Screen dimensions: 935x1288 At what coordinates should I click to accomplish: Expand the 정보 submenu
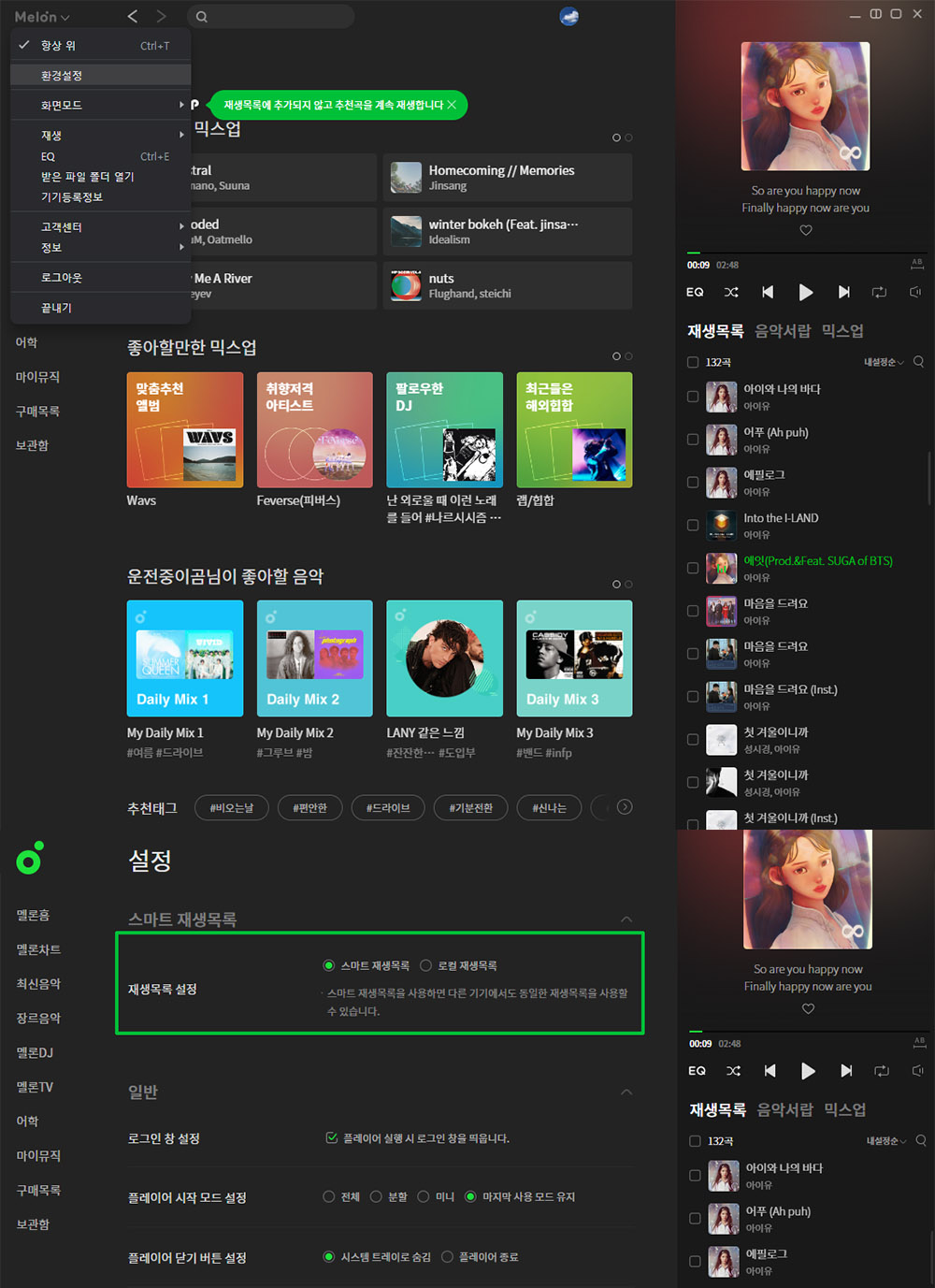pos(100,248)
